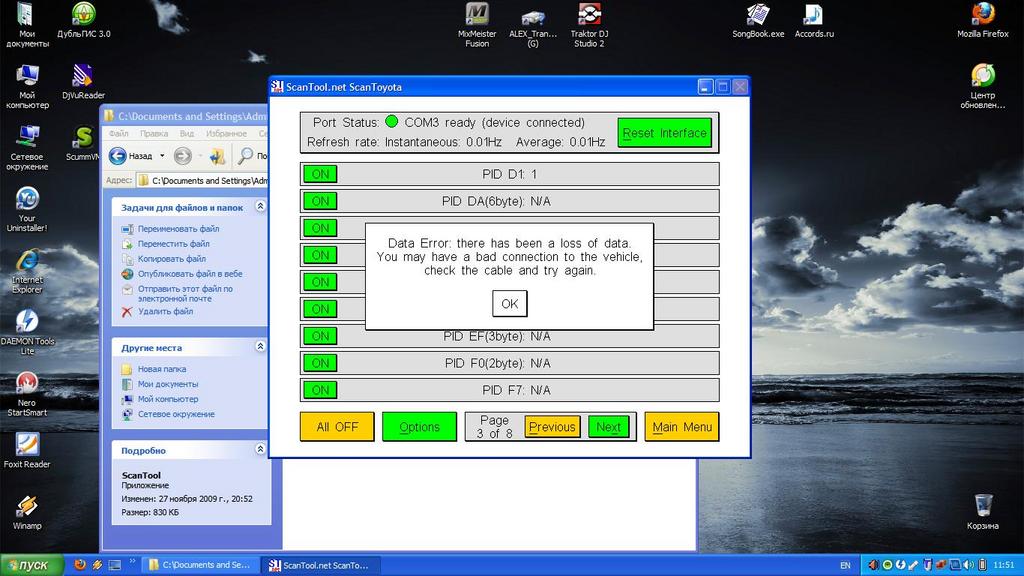Viewport: 1024px width, 576px height.
Task: Click the Reset Interface button
Action: [x=665, y=133]
